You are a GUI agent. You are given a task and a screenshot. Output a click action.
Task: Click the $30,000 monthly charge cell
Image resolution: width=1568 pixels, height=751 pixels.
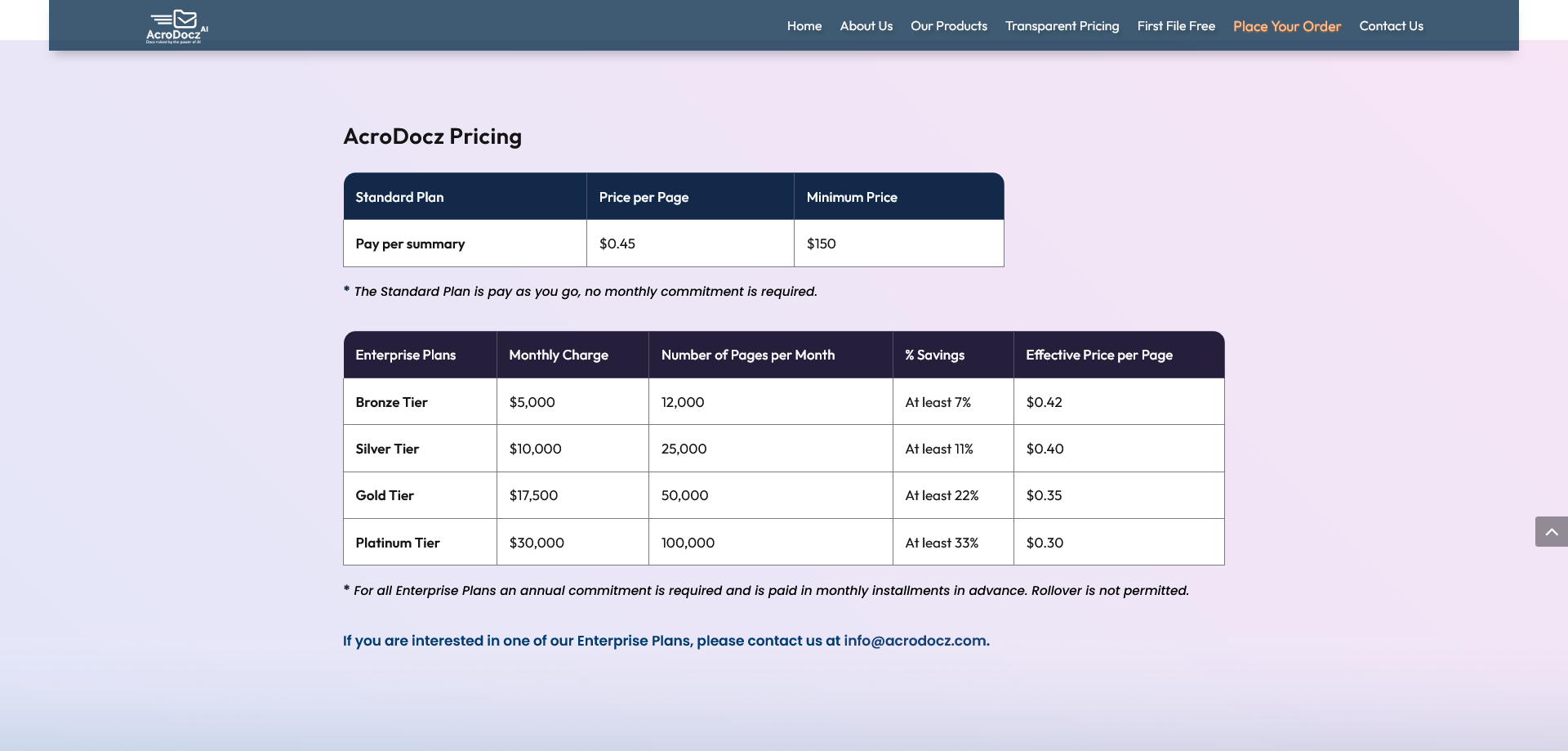[572, 543]
